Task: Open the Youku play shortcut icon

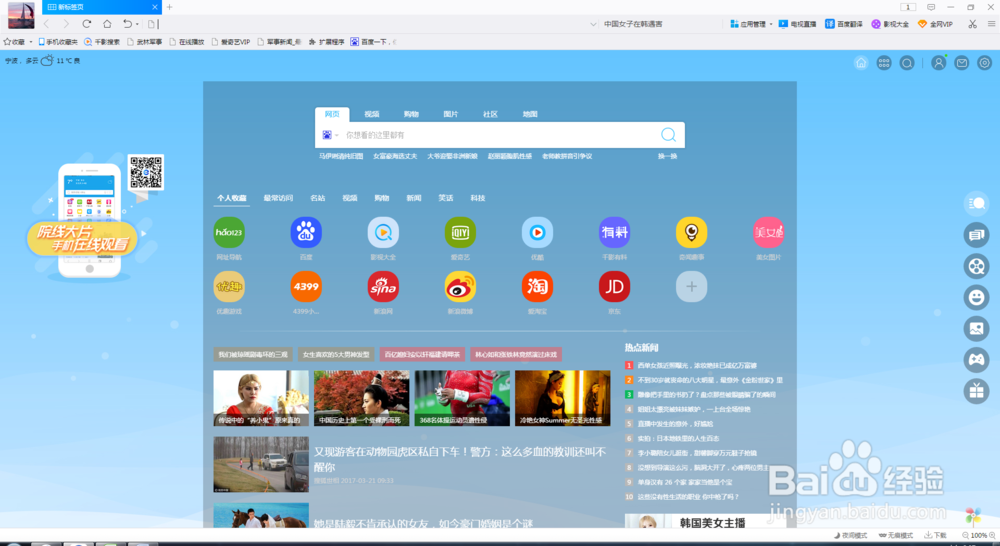Action: click(538, 232)
